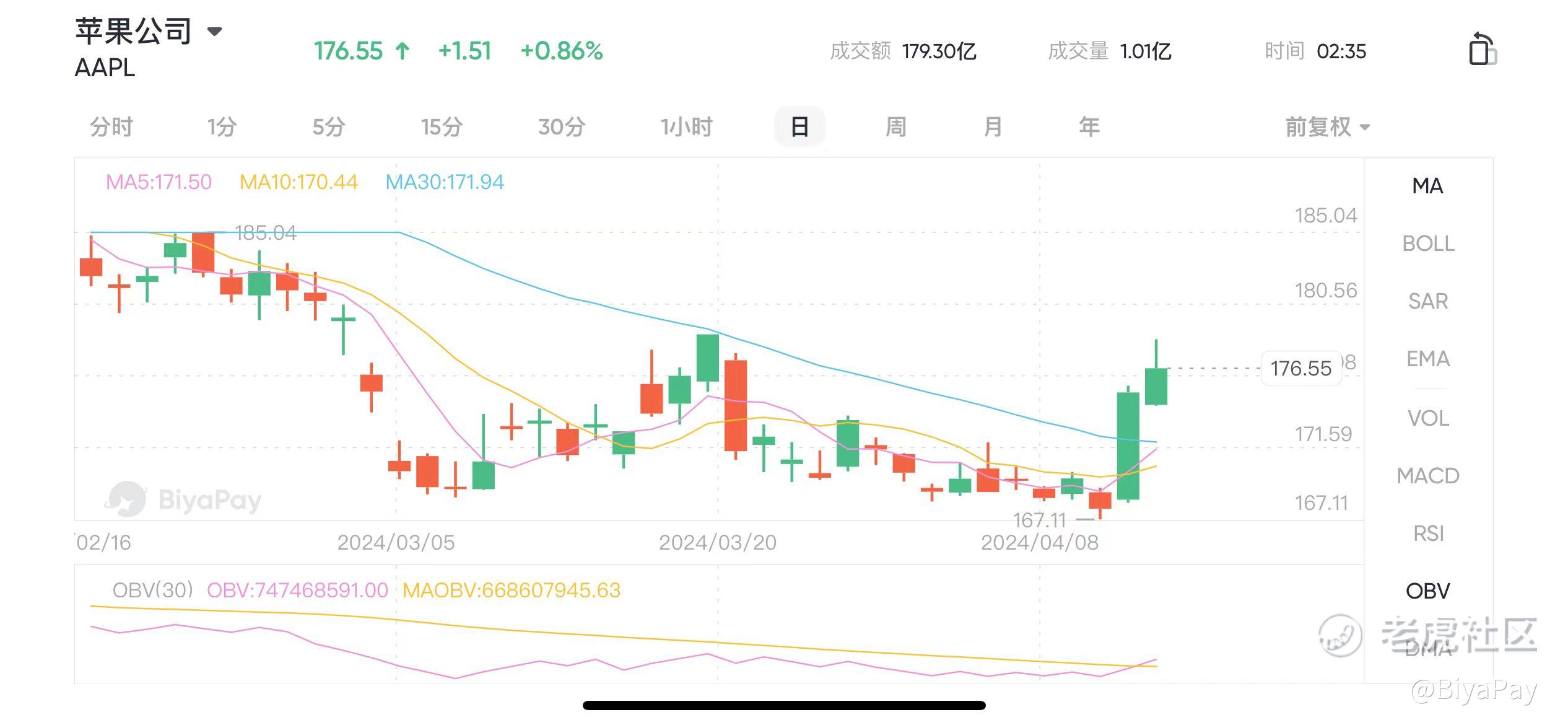This screenshot has width=1568, height=725.
Task: Click the MA10:170.44 legend
Action: 298,182
